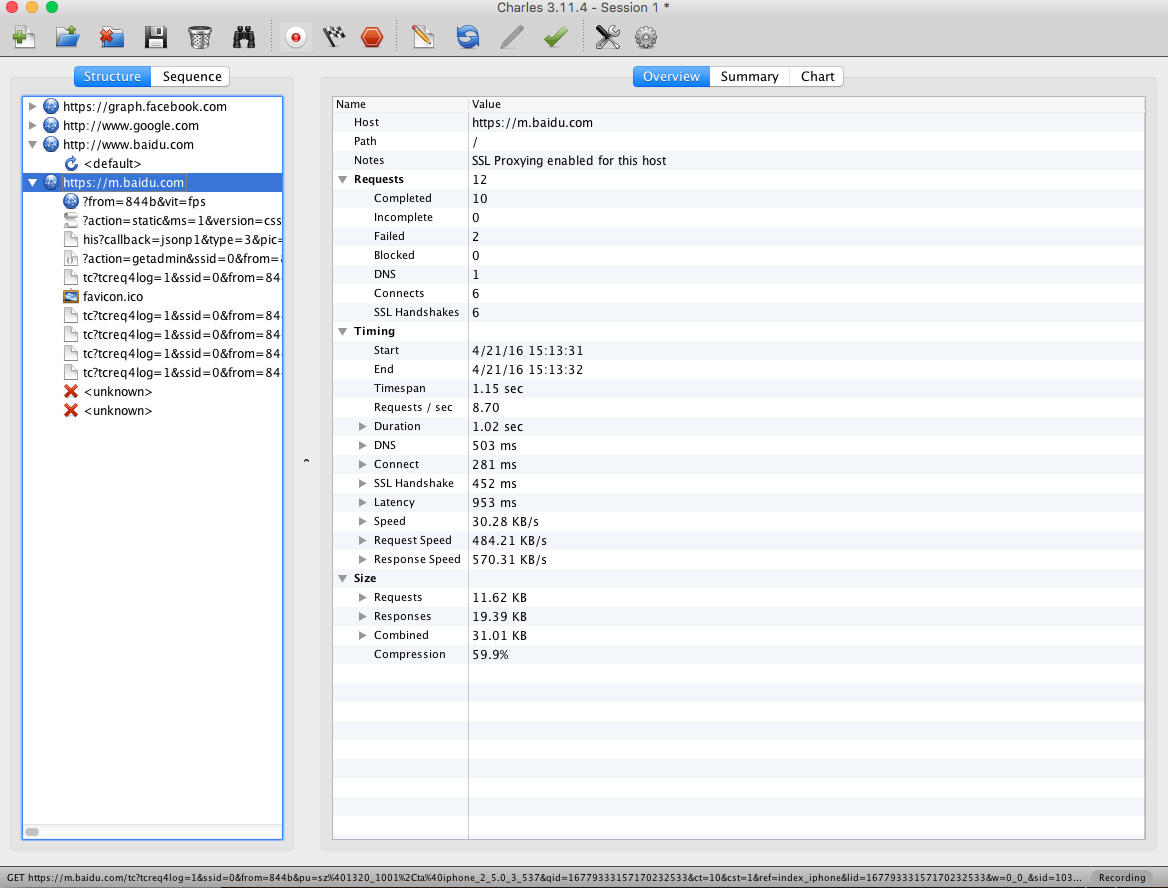Click the Compression value 59.9%

[490, 655]
